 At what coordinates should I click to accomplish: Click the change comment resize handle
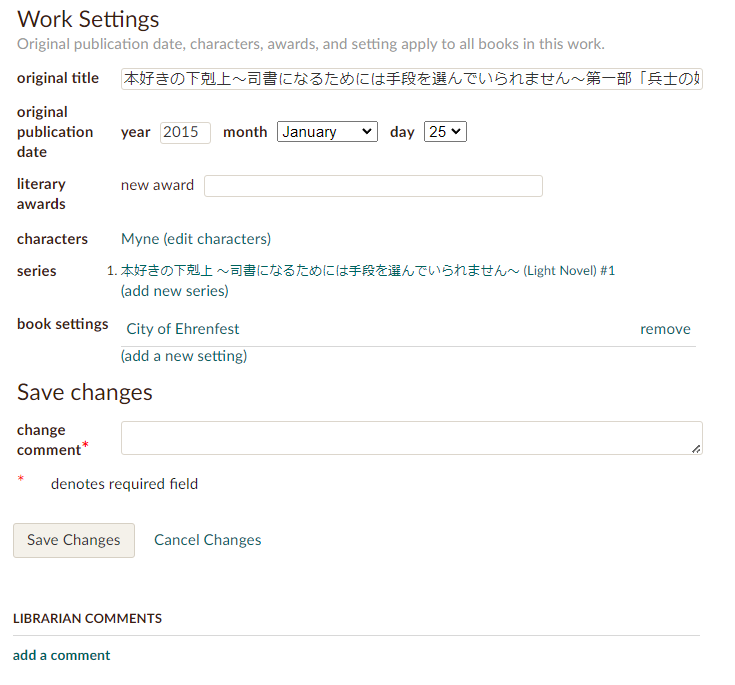pyautogui.click(x=696, y=449)
